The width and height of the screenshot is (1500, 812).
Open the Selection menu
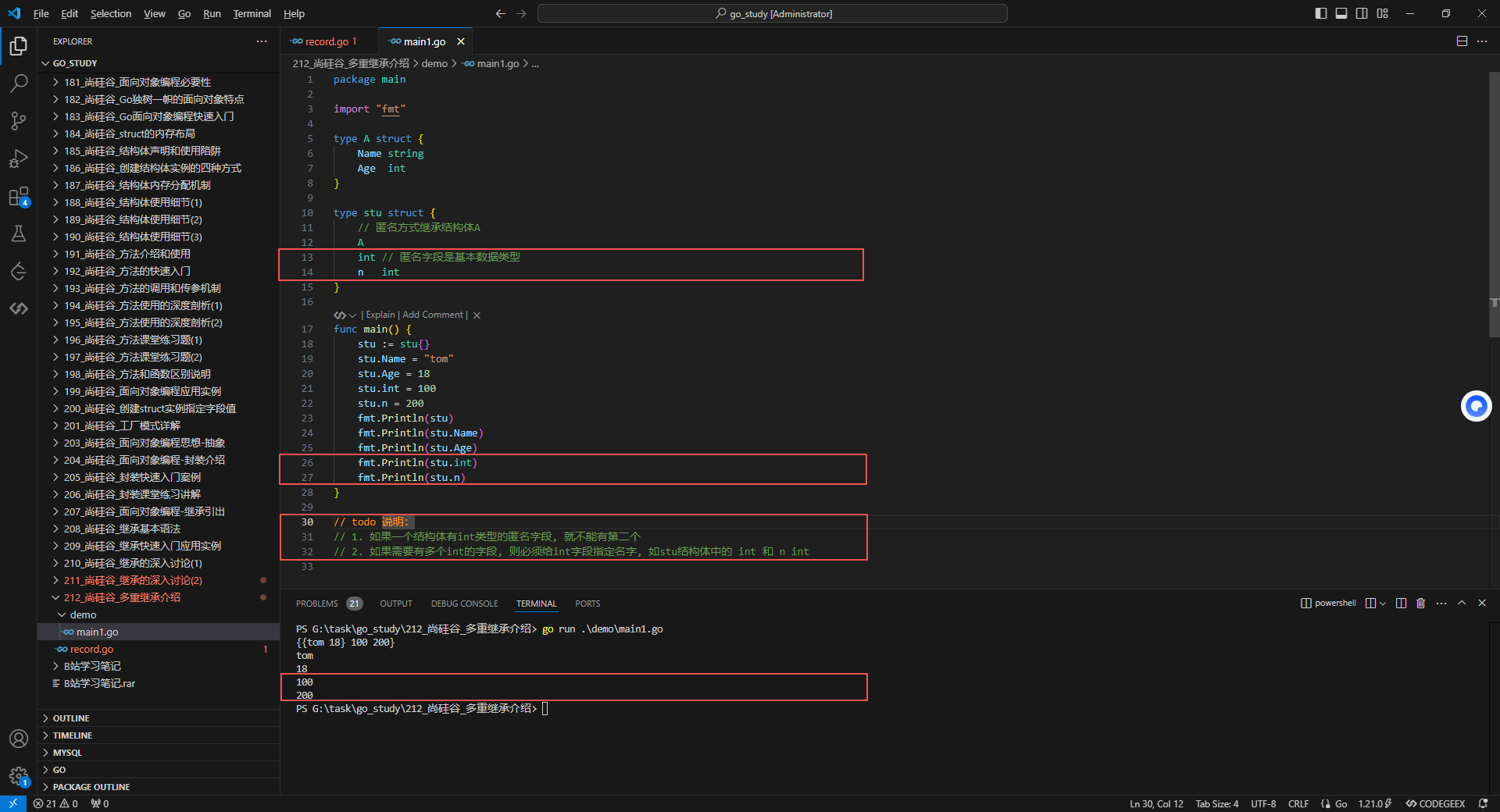111,13
